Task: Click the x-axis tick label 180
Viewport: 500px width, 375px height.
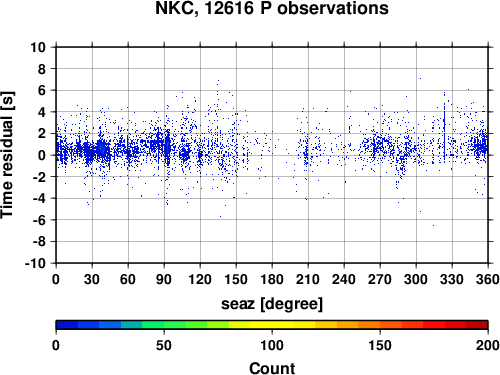Action: click(x=272, y=279)
